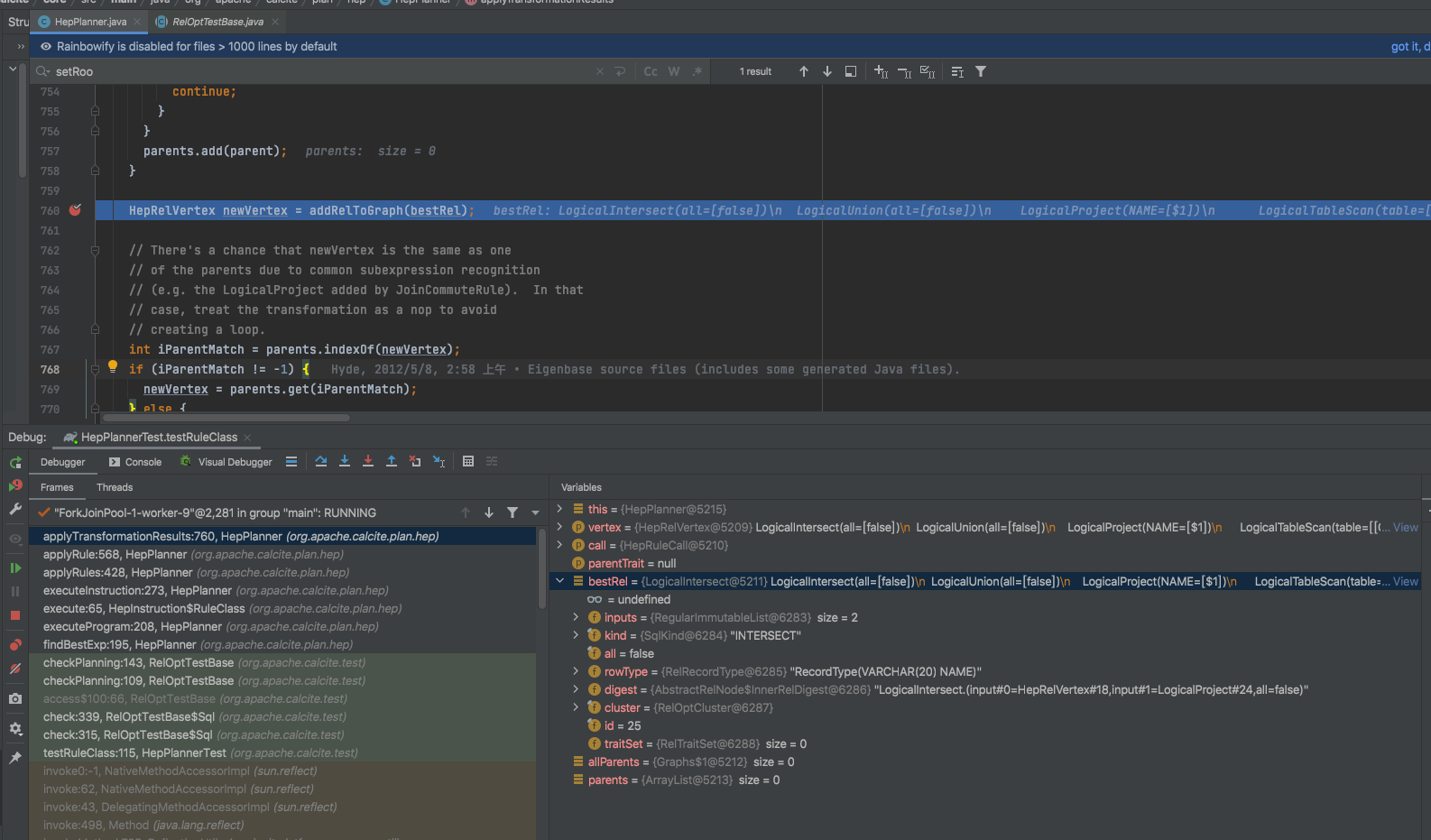This screenshot has height=840, width=1431.
Task: Resume program execution
Action: [15, 568]
